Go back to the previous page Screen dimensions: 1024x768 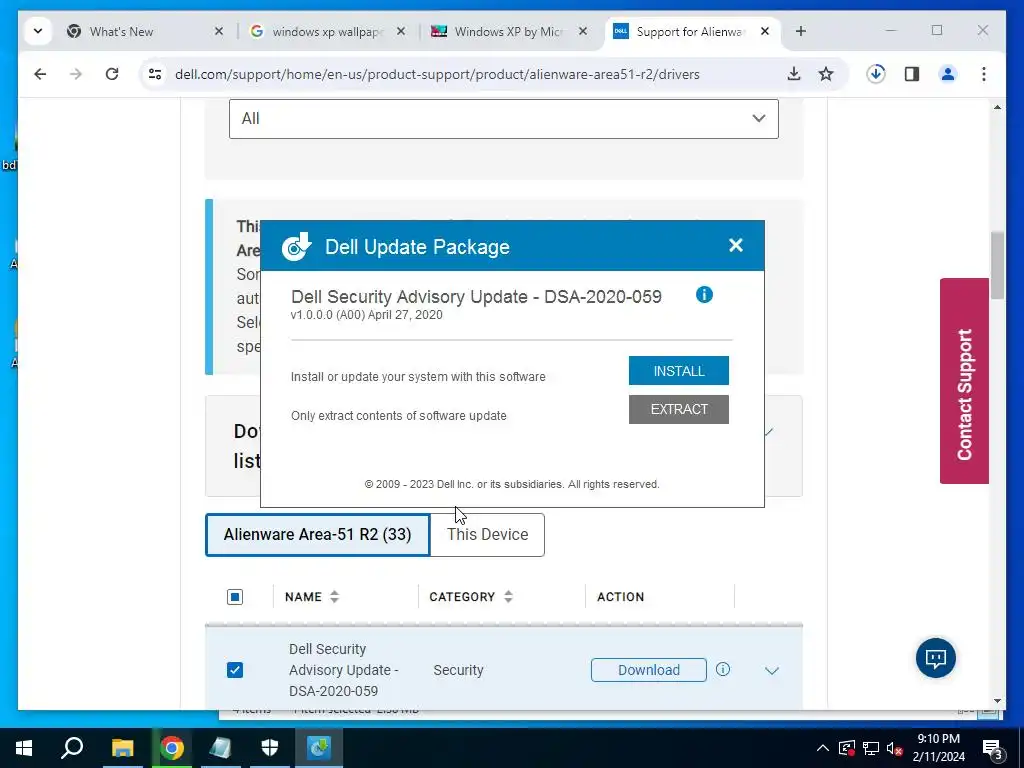[x=40, y=74]
